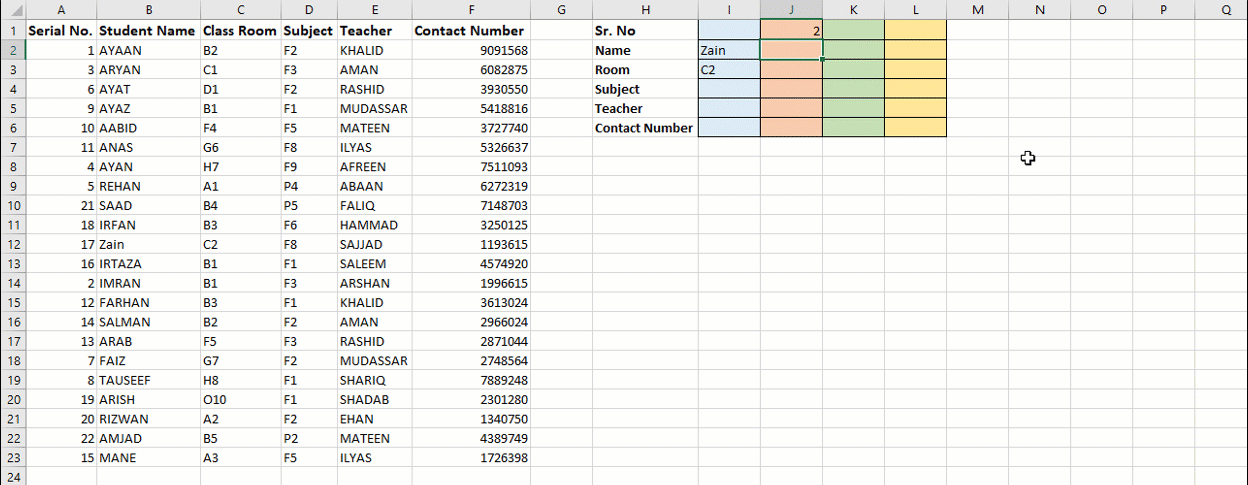Select green Teacher cell K5
The width and height of the screenshot is (1248, 485).
point(853,108)
